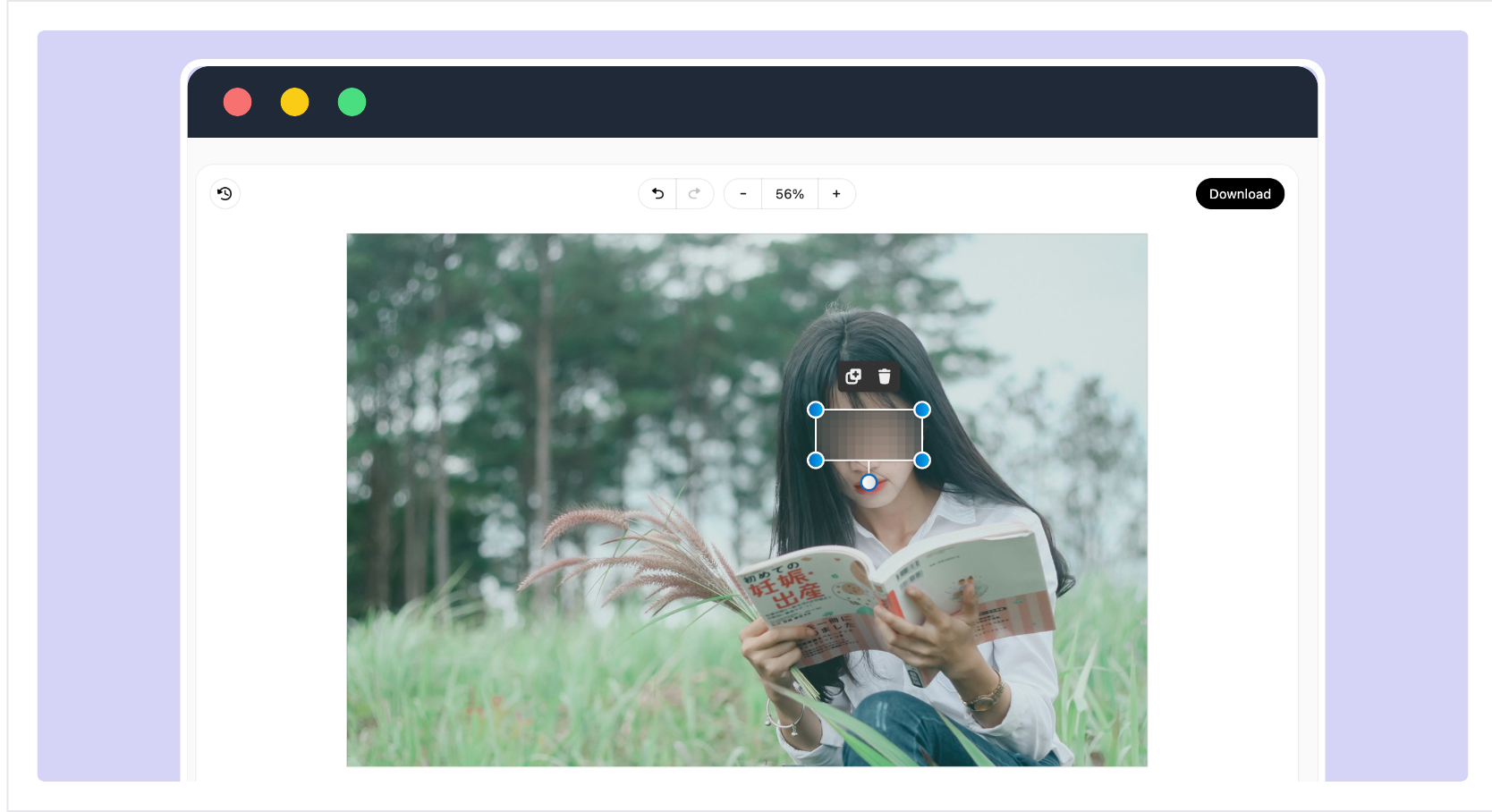Click the red window dot

point(237,102)
